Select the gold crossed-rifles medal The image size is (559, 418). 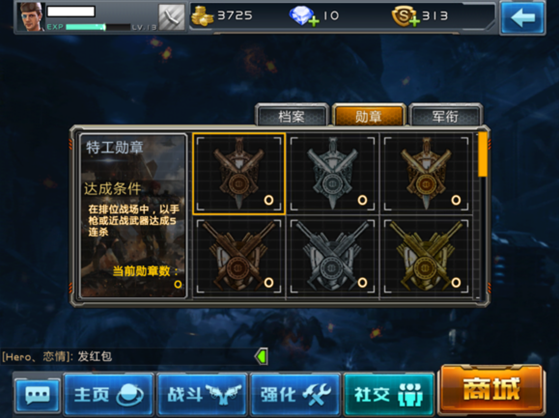coord(426,256)
